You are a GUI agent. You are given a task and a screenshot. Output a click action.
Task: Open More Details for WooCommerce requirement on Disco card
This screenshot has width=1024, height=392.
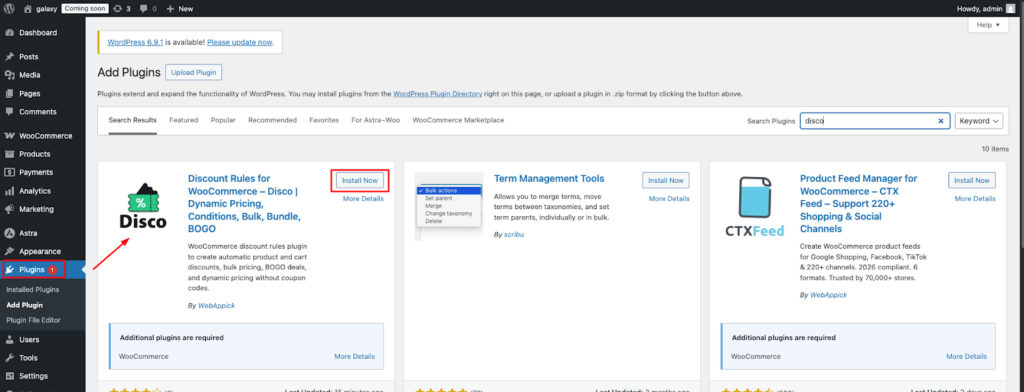pos(355,357)
